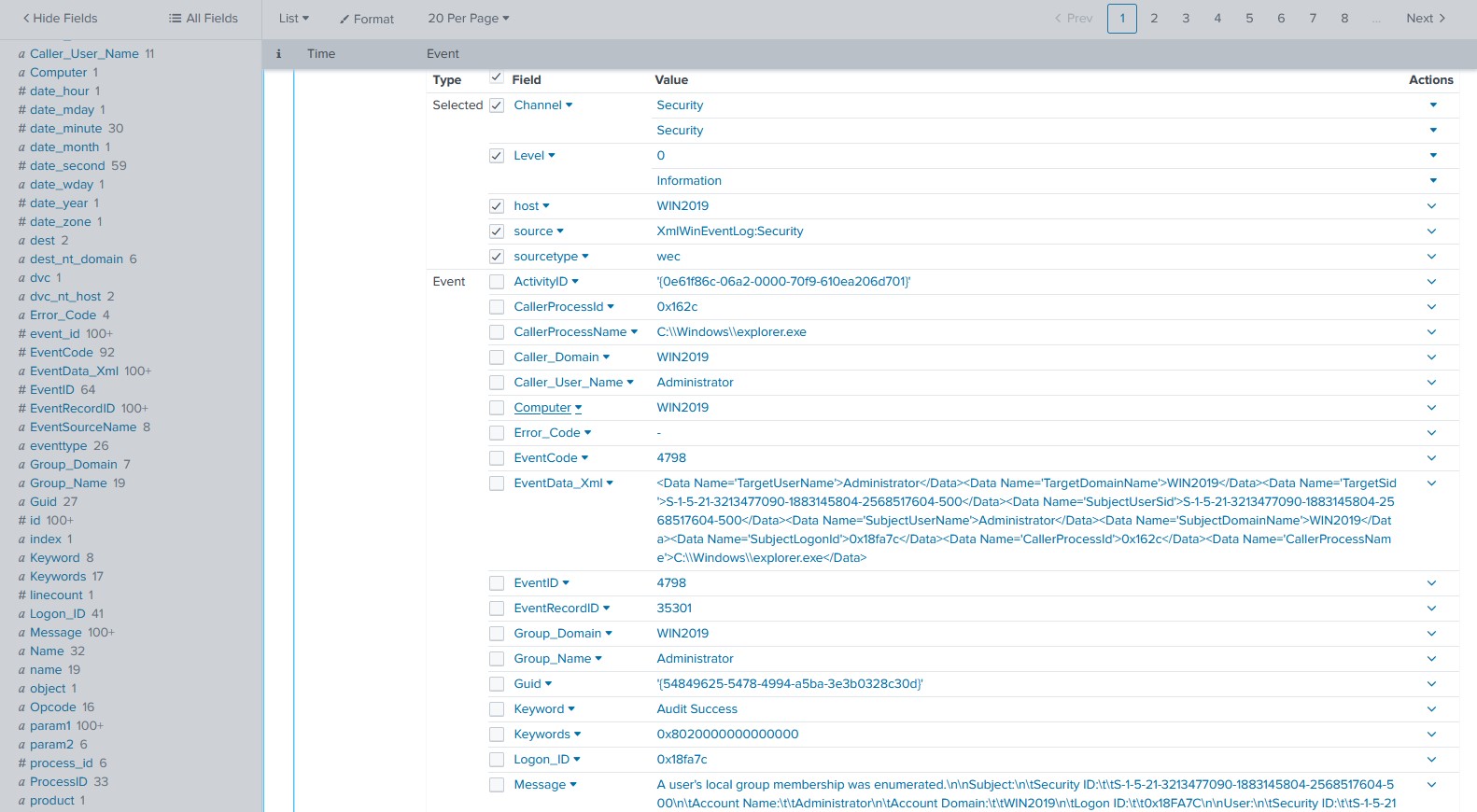Open actions arrow for Level 0 value

(x=1433, y=156)
